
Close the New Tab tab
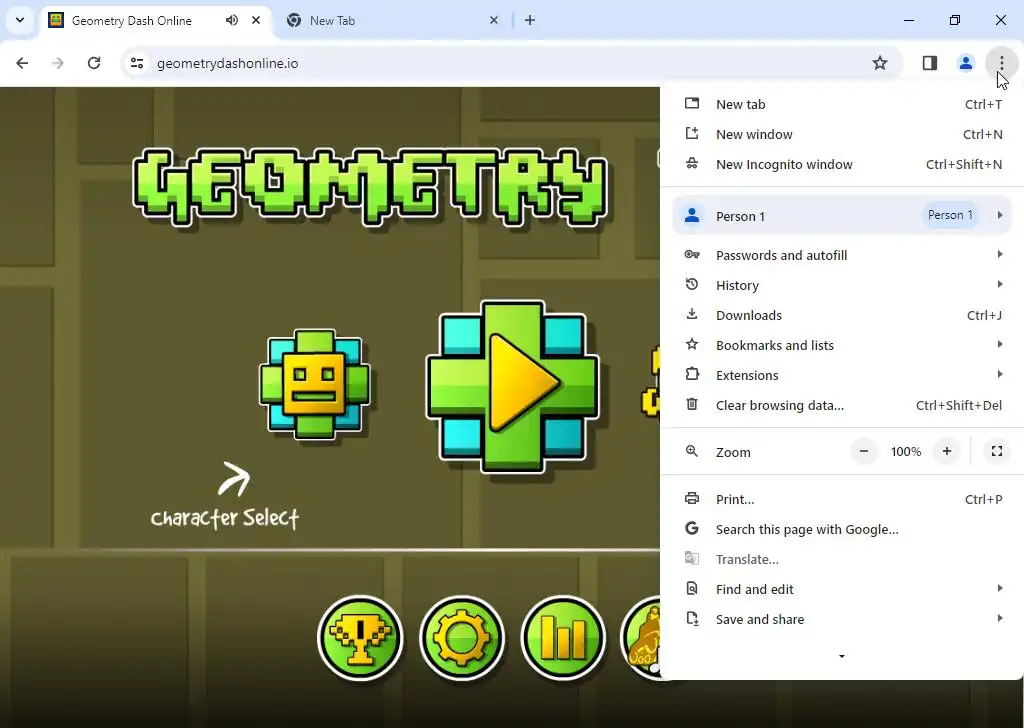[494, 20]
